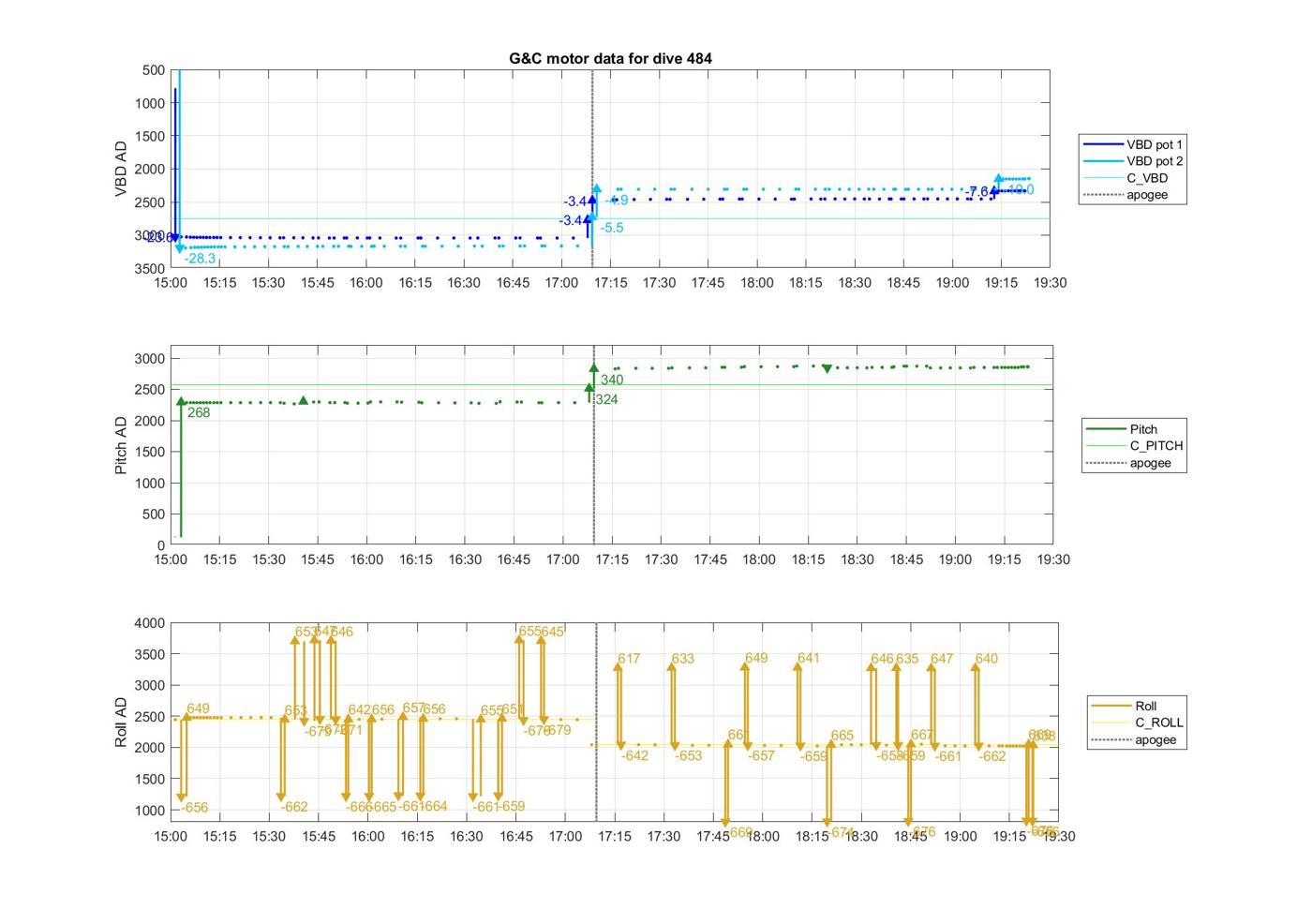Select "VBD pot 2" legend entry
The image size is (1312, 924).
pyautogui.click(x=1132, y=161)
